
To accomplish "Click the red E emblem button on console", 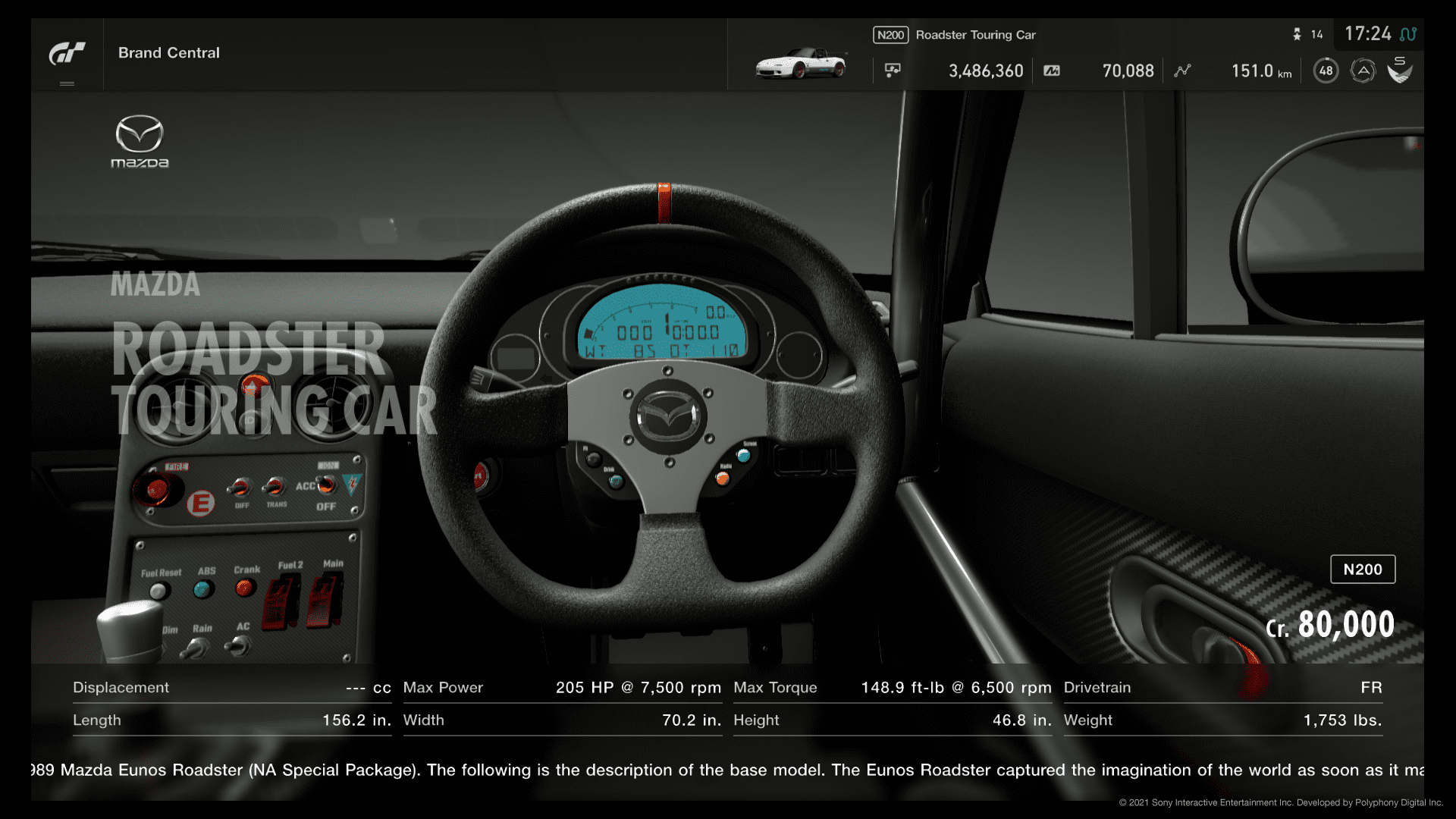I will [x=201, y=503].
